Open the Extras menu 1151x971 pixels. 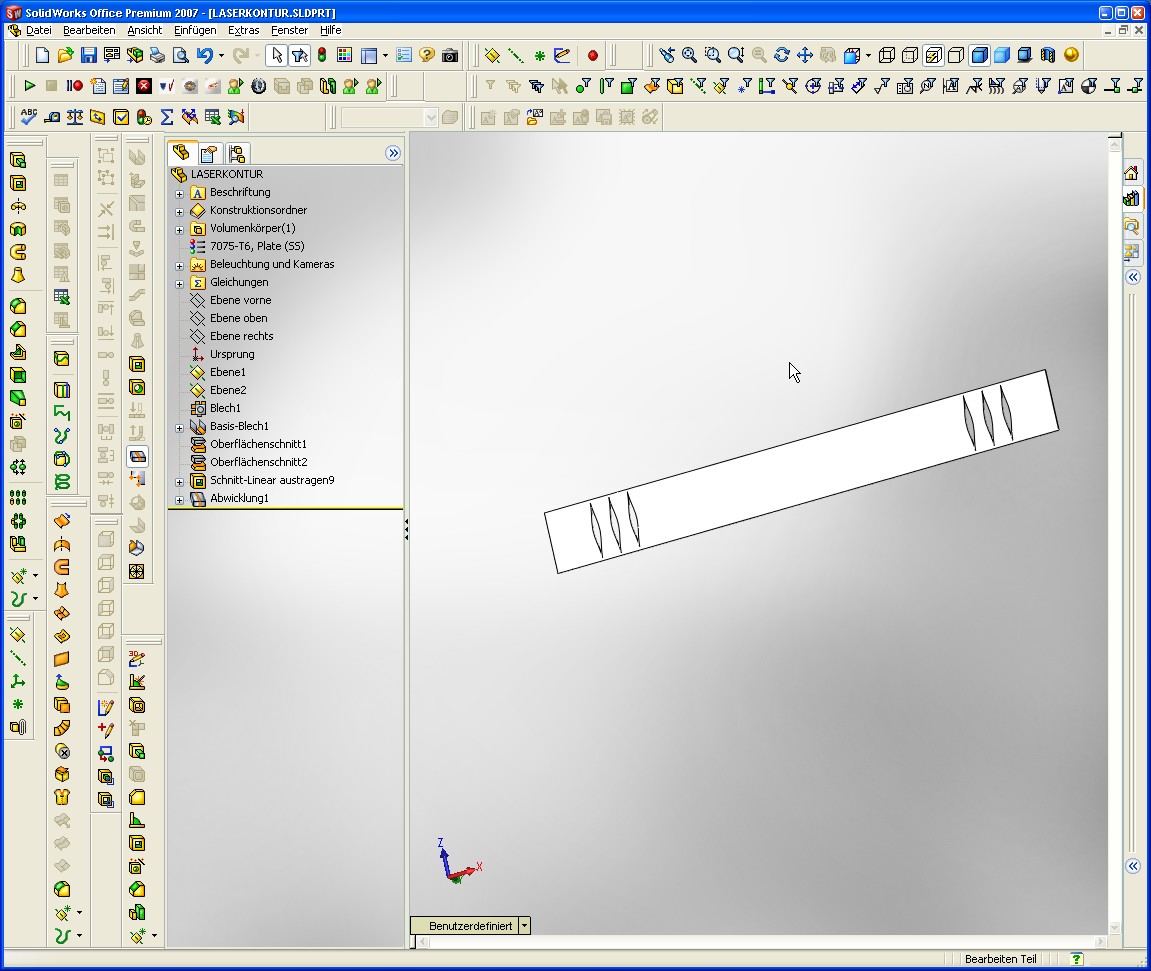[x=243, y=30]
